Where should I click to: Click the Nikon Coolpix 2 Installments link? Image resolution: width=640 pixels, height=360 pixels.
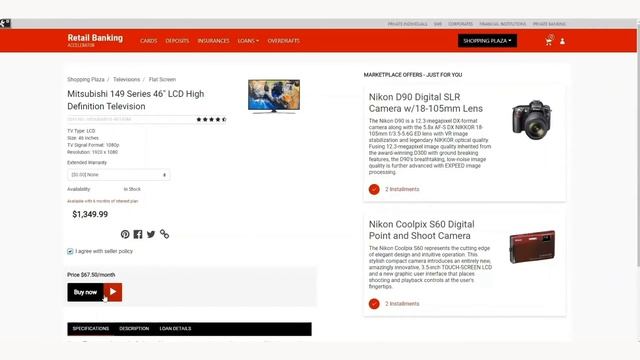[402, 304]
